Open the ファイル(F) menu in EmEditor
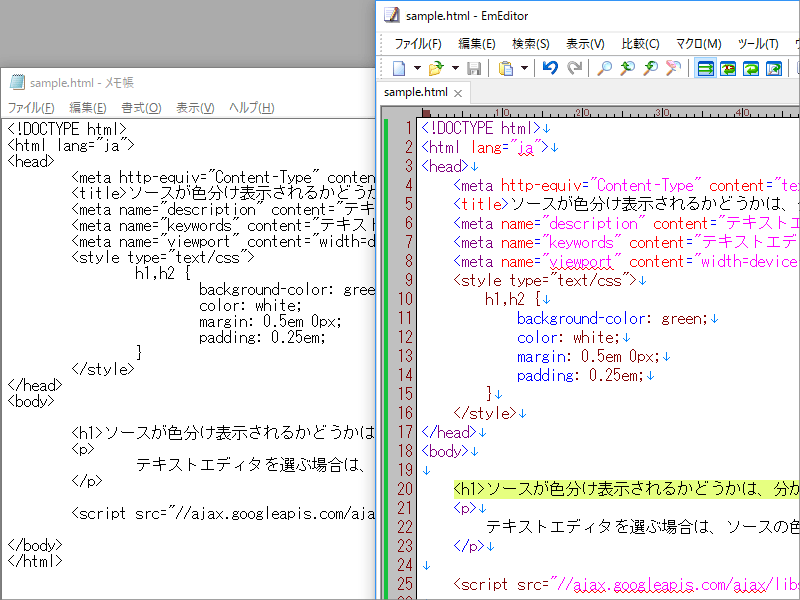The height and width of the screenshot is (600, 800). click(x=417, y=43)
